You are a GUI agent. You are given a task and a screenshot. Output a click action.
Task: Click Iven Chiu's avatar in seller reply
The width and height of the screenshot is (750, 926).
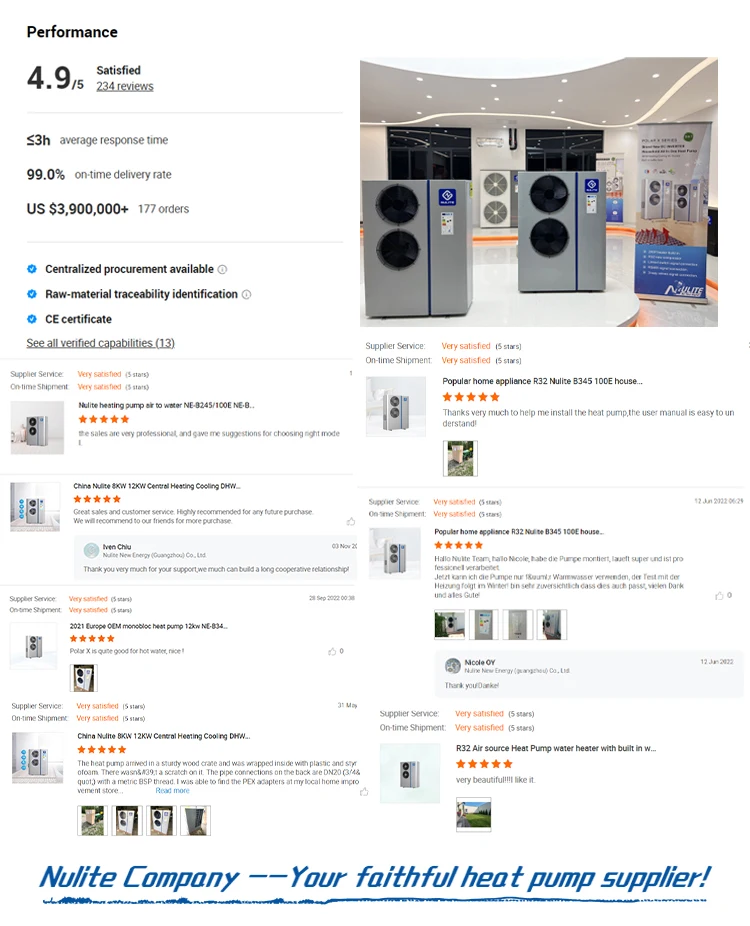[92, 550]
